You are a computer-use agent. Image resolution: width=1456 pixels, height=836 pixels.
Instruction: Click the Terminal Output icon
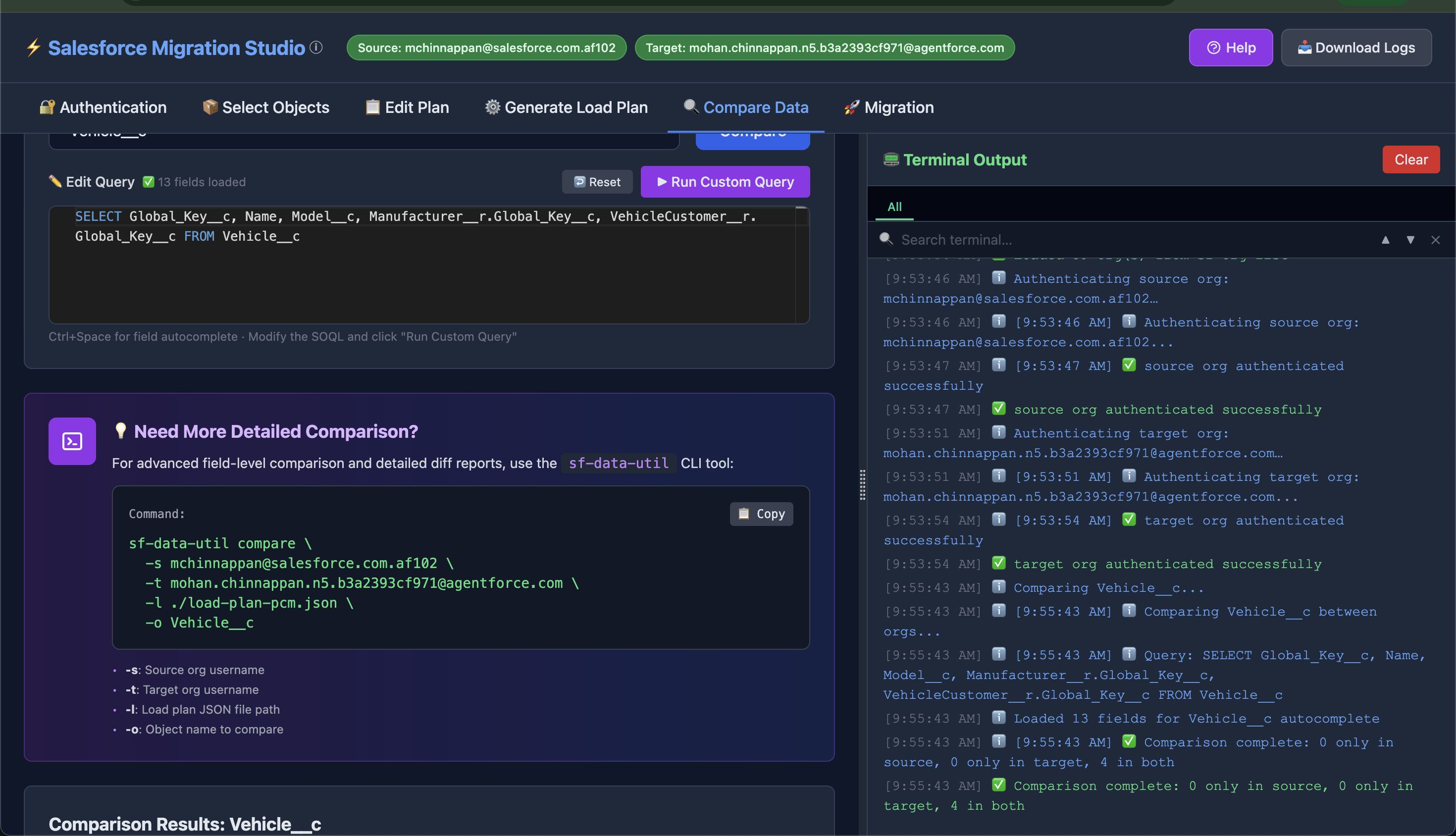[x=891, y=159]
